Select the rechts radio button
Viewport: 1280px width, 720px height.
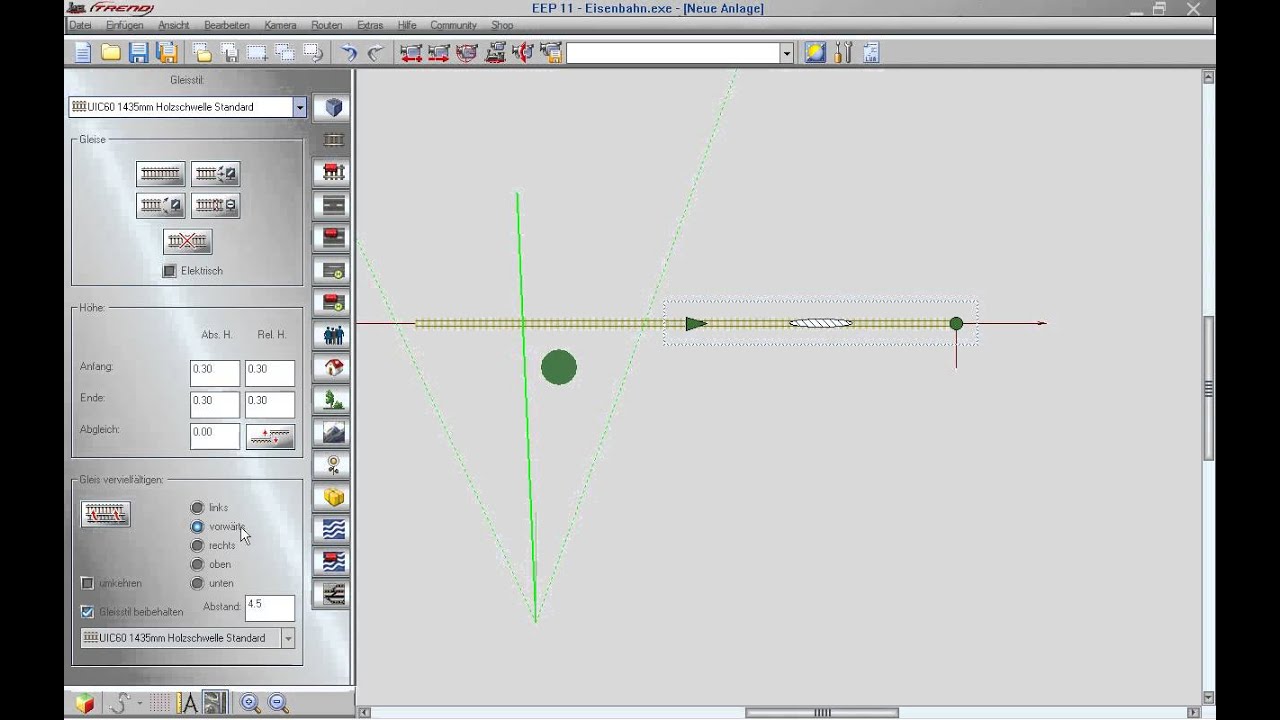(197, 546)
